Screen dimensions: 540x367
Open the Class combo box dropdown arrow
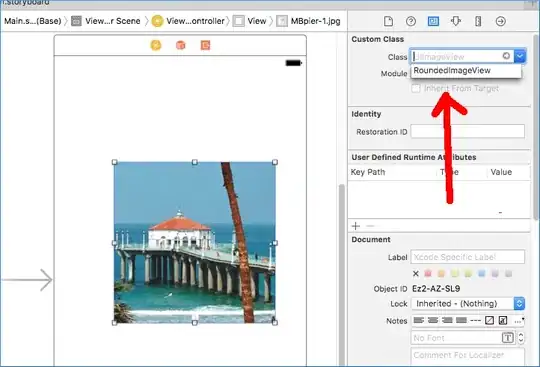point(520,56)
